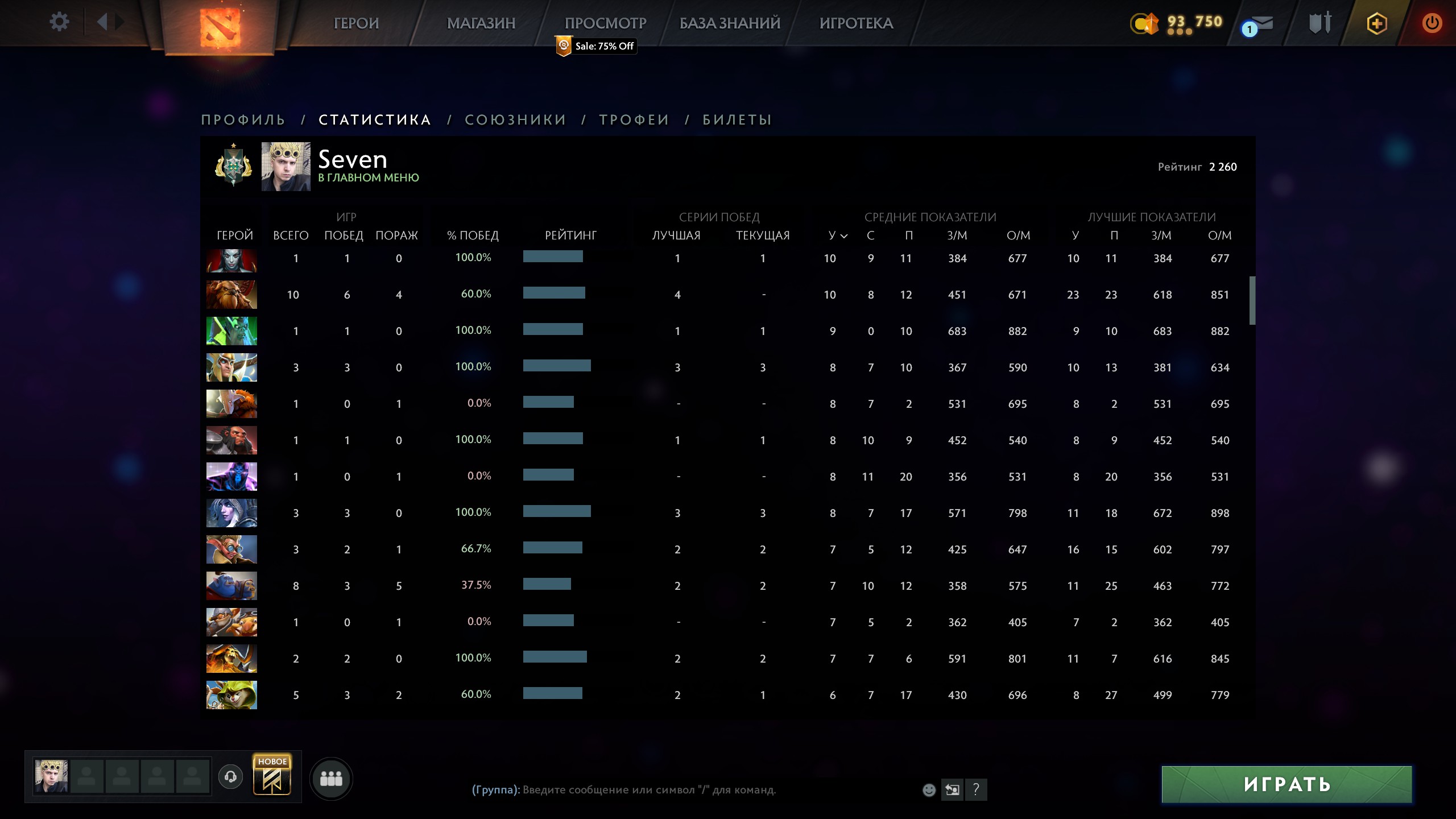Toggle party voice headset icon

[x=230, y=777]
